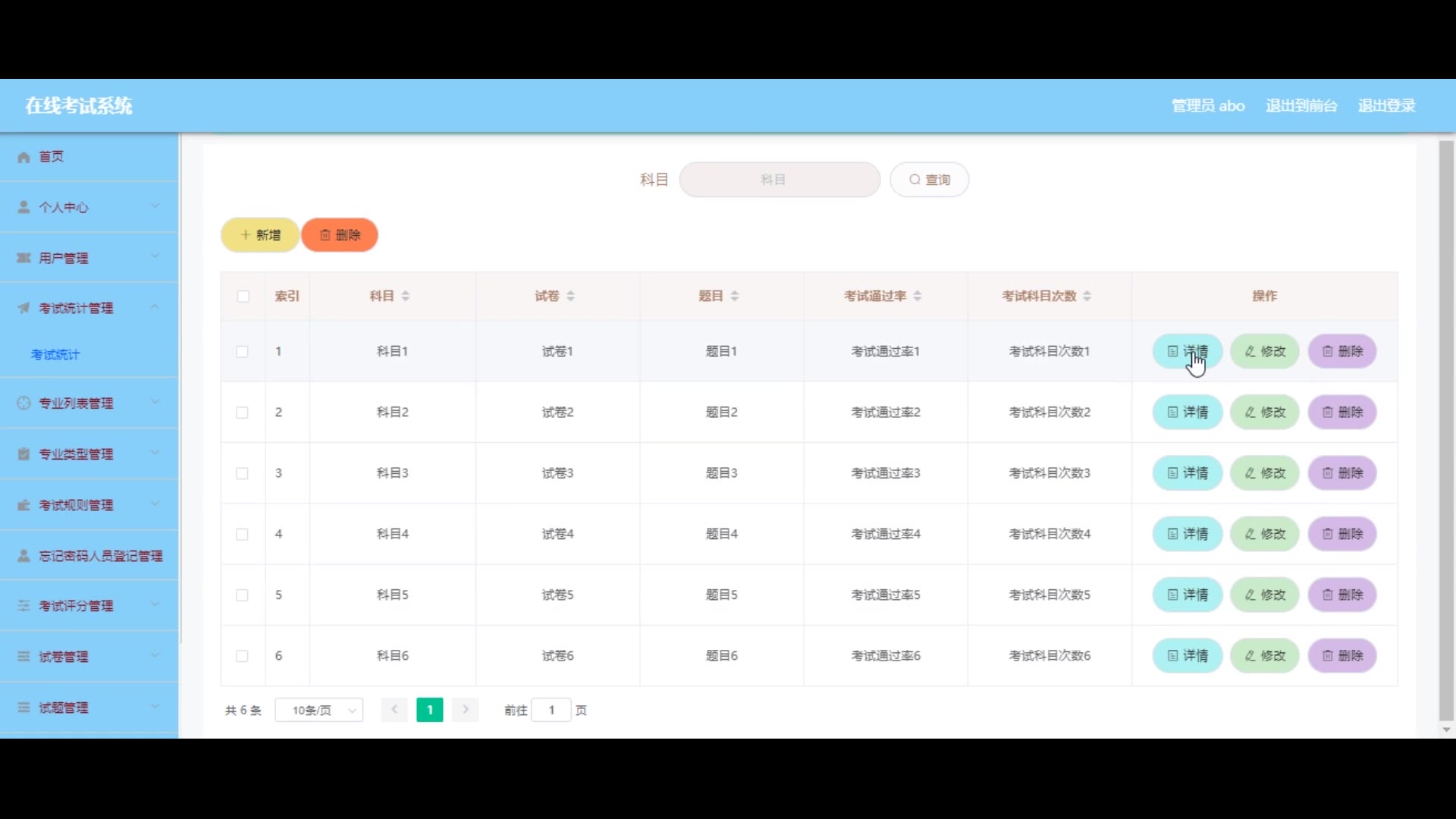The image size is (1456, 819).
Task: Open the 考试统计 submenu item
Action: (55, 354)
